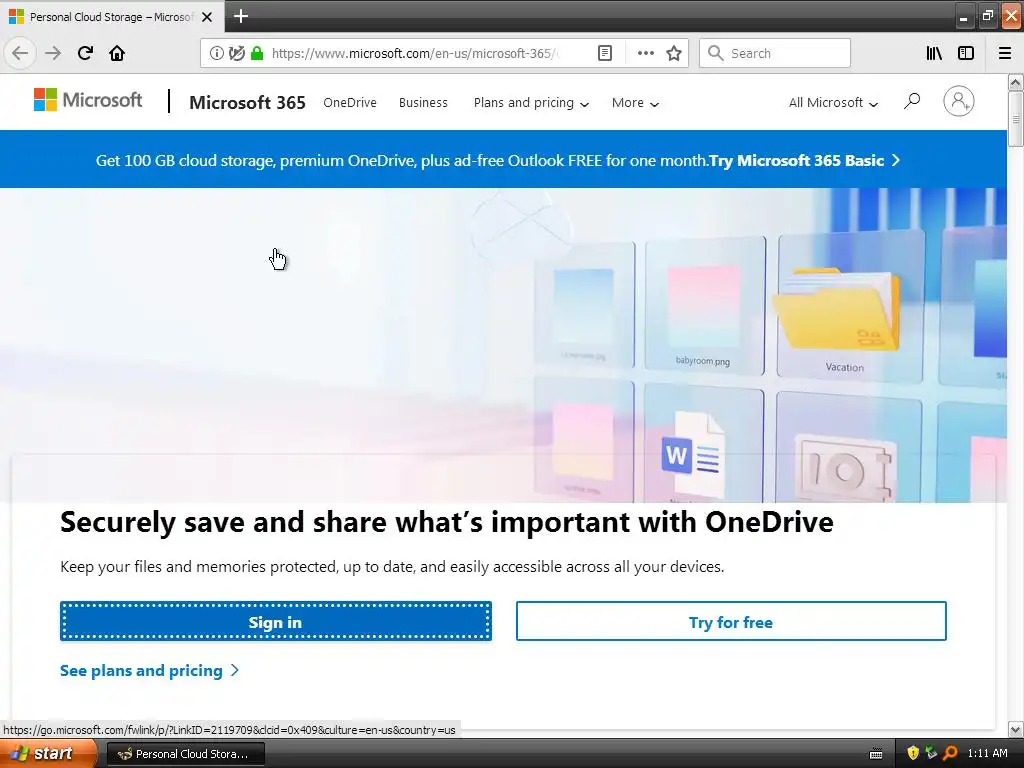
Task: Expand the More navigation dropdown
Action: coord(635,103)
